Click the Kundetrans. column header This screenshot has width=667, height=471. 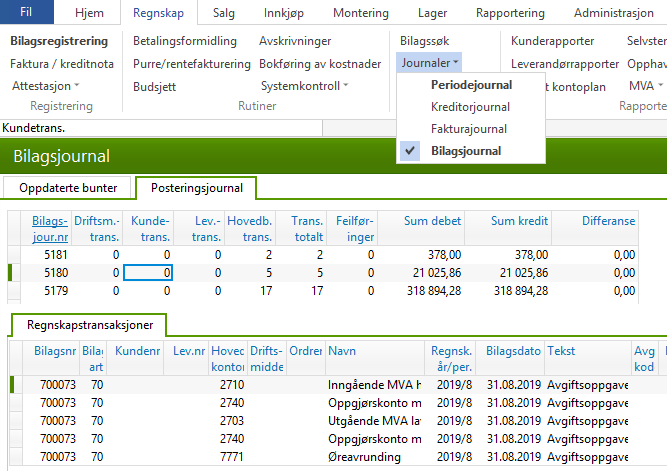(148, 228)
